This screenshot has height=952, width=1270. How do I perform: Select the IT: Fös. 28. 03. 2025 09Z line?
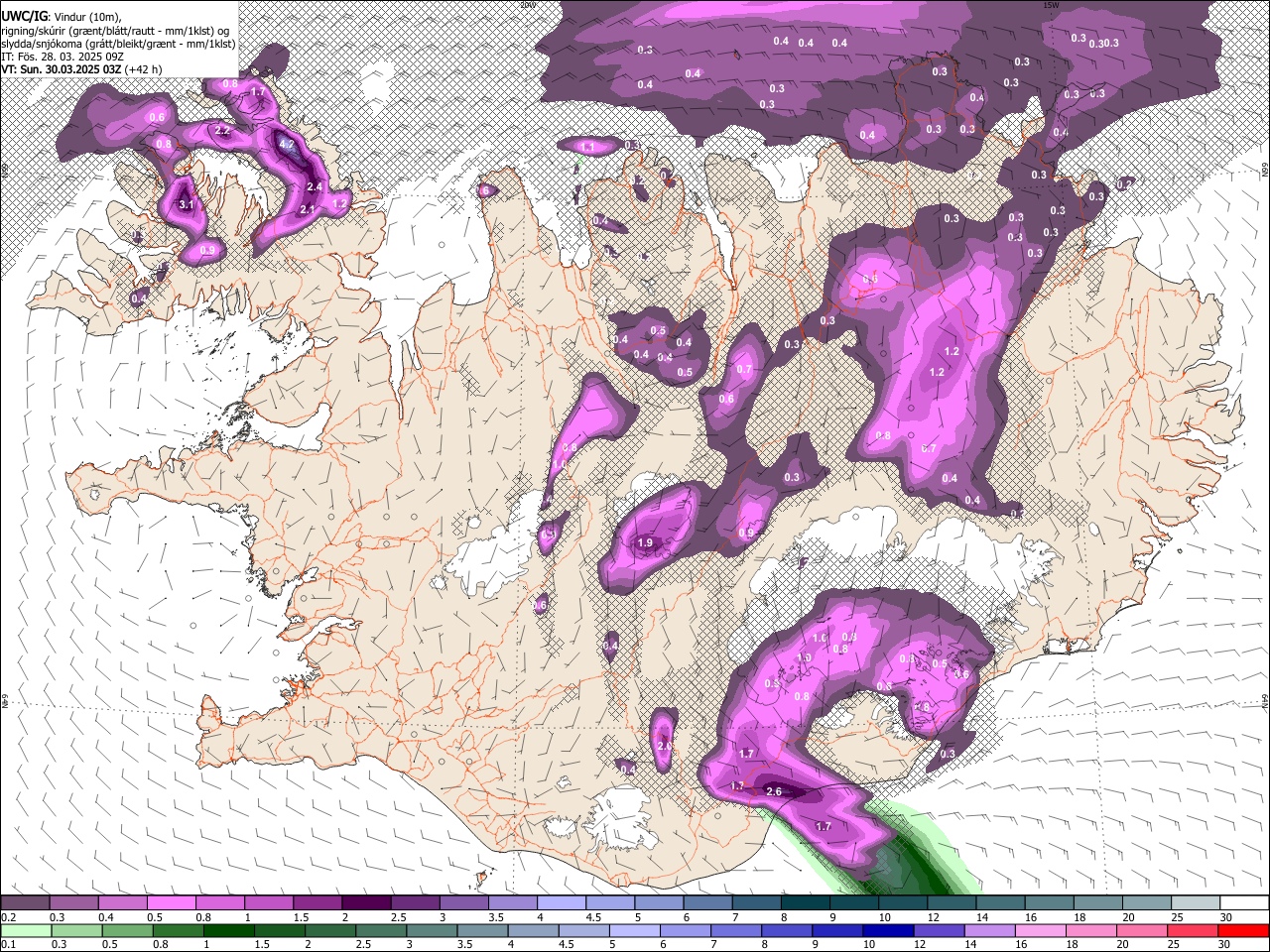(x=63, y=57)
